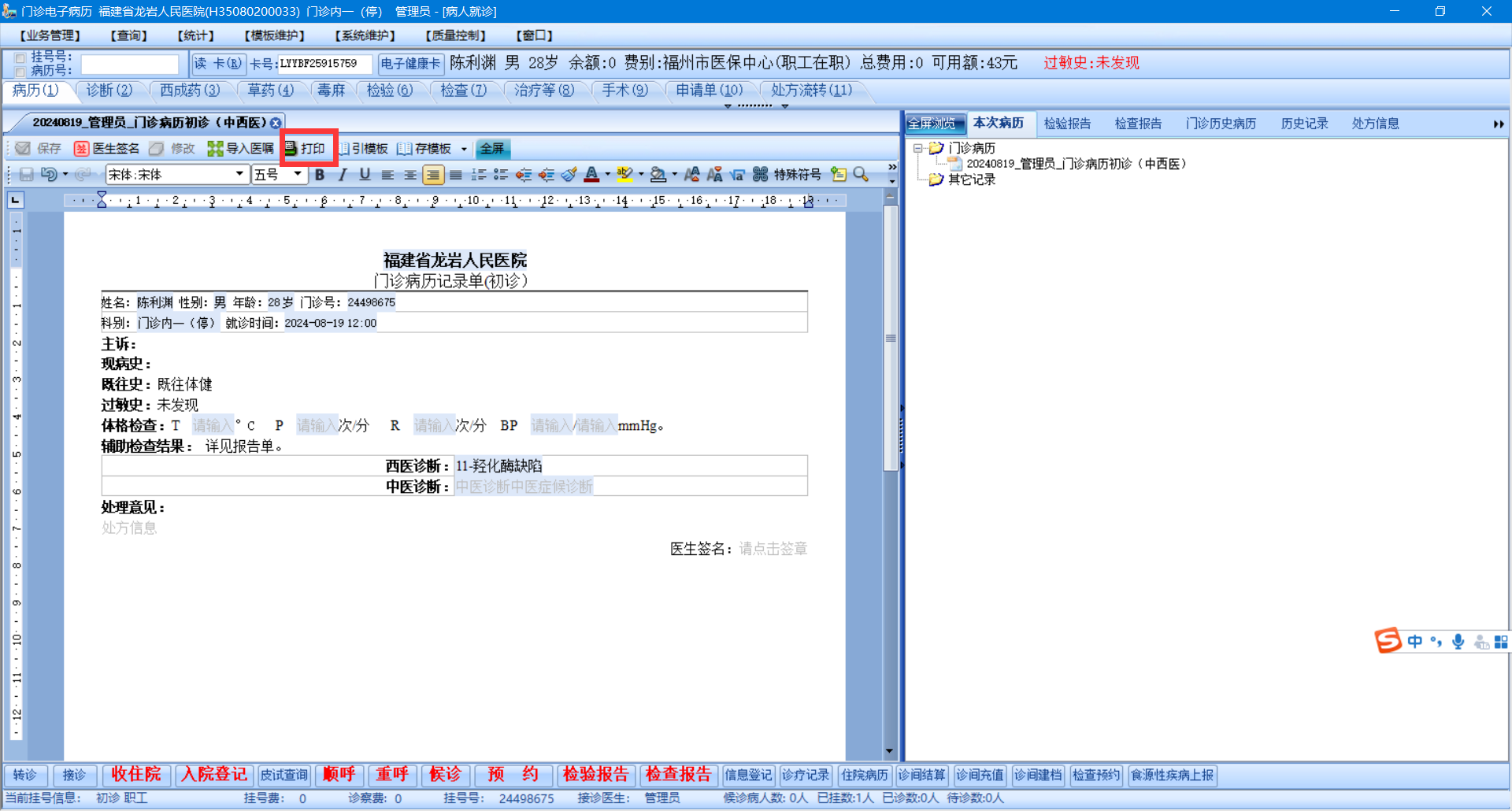The image size is (1512, 811).
Task: Click the document vertical scrollbar
Action: 890,339
